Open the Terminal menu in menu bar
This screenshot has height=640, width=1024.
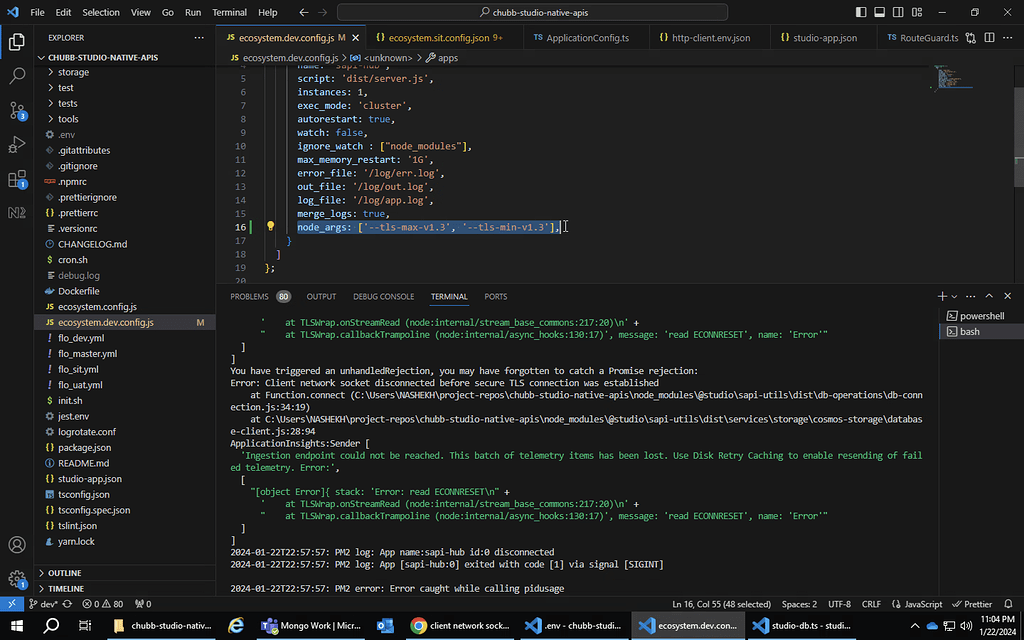click(229, 13)
